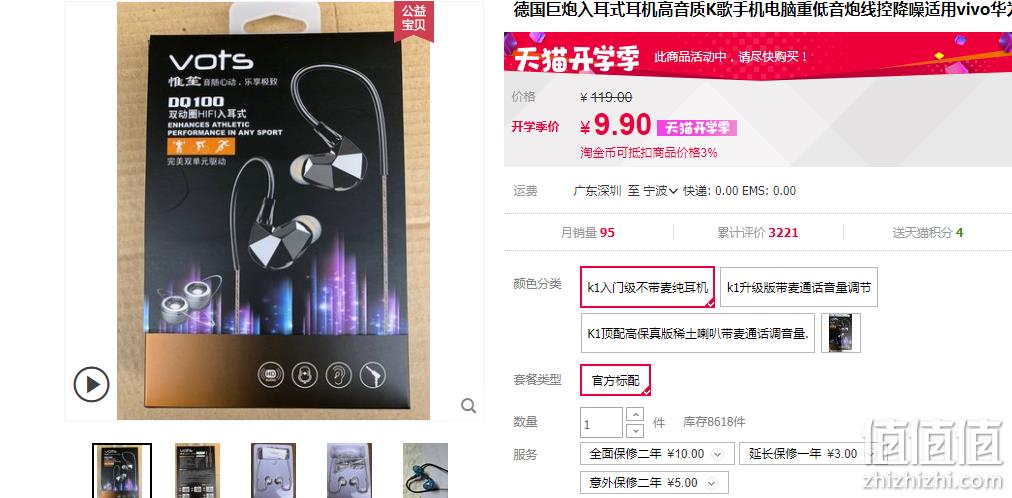1012x498 pixels.
Task: Expand the 宁波 destination dropdown
Action: pyautogui.click(x=660, y=191)
